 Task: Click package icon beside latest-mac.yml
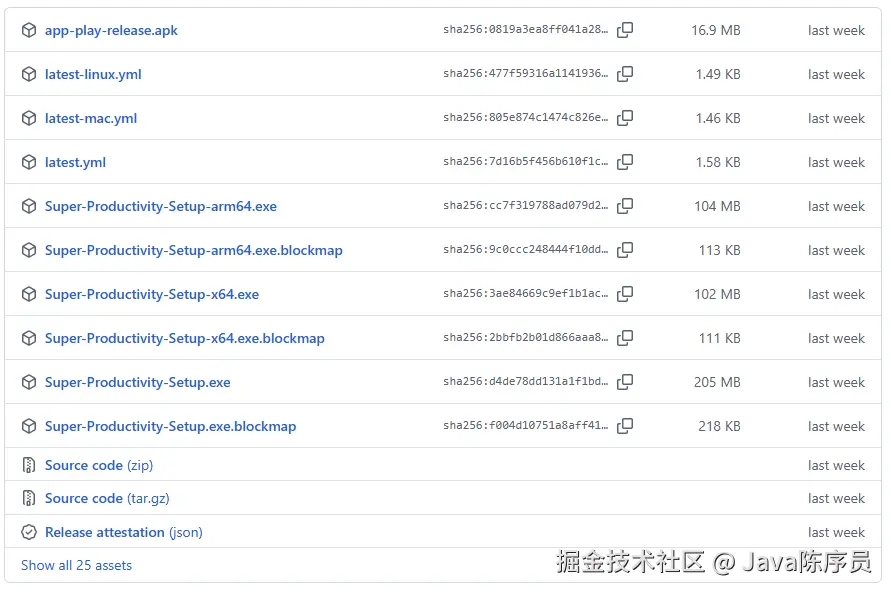point(29,118)
